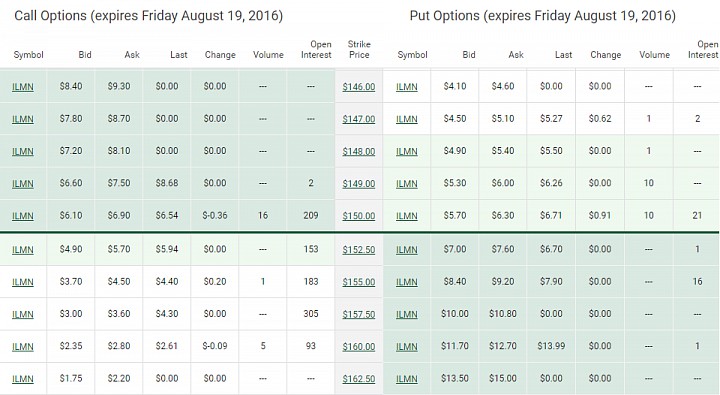720x395 pixels.
Task: Open the $157.50 strike price link
Action: click(x=359, y=315)
